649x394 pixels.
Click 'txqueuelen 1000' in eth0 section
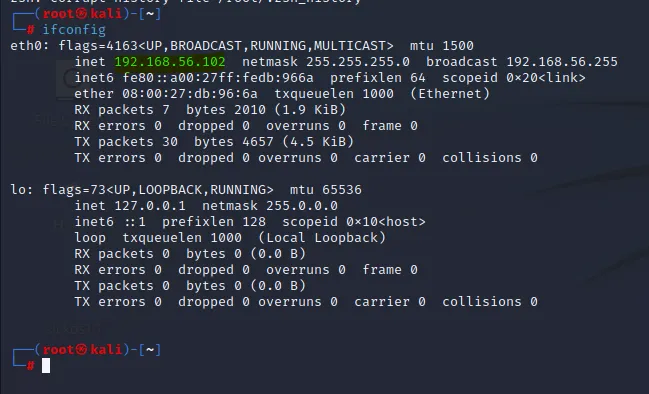pos(334,94)
